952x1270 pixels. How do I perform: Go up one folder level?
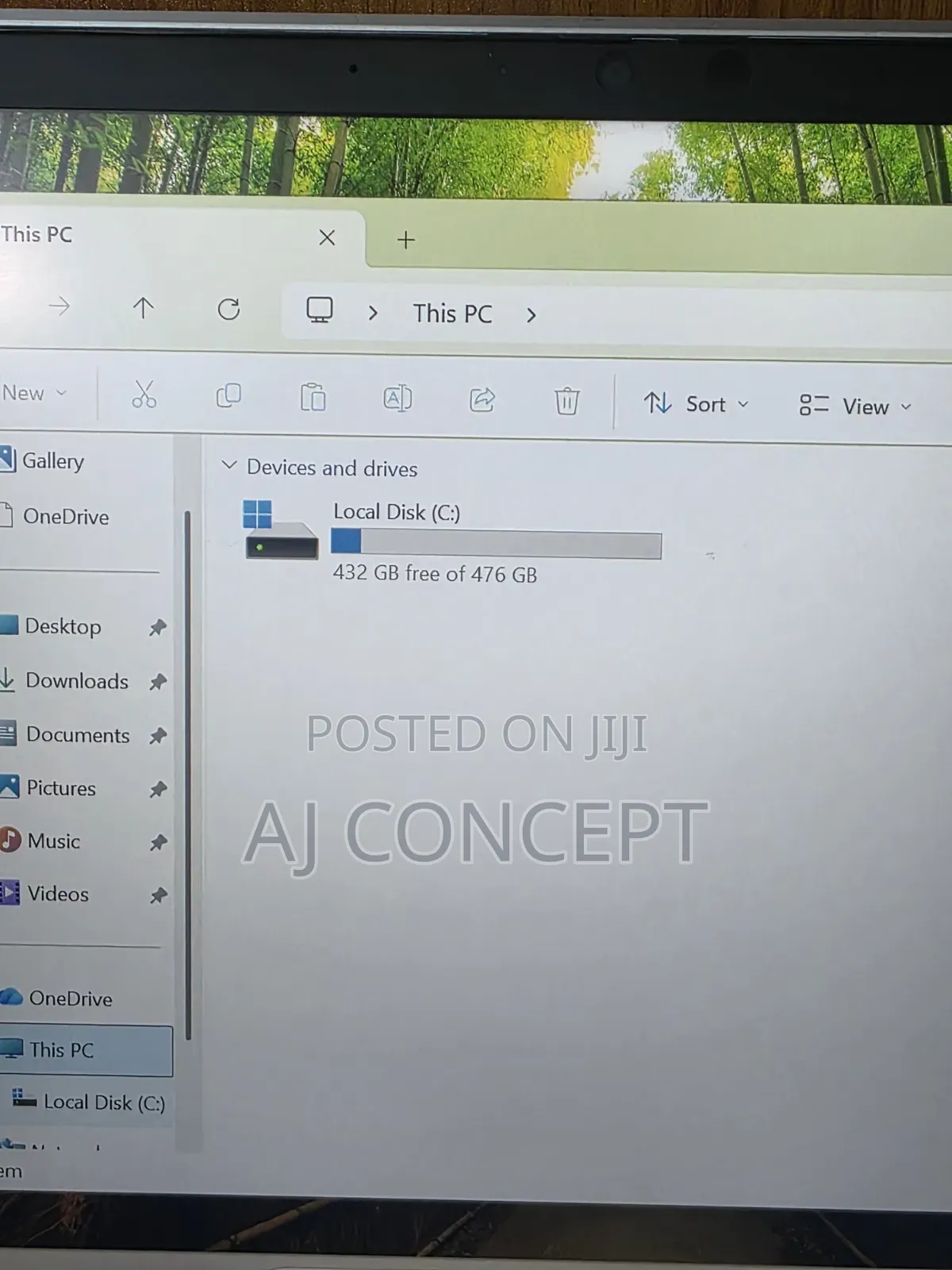[x=144, y=307]
